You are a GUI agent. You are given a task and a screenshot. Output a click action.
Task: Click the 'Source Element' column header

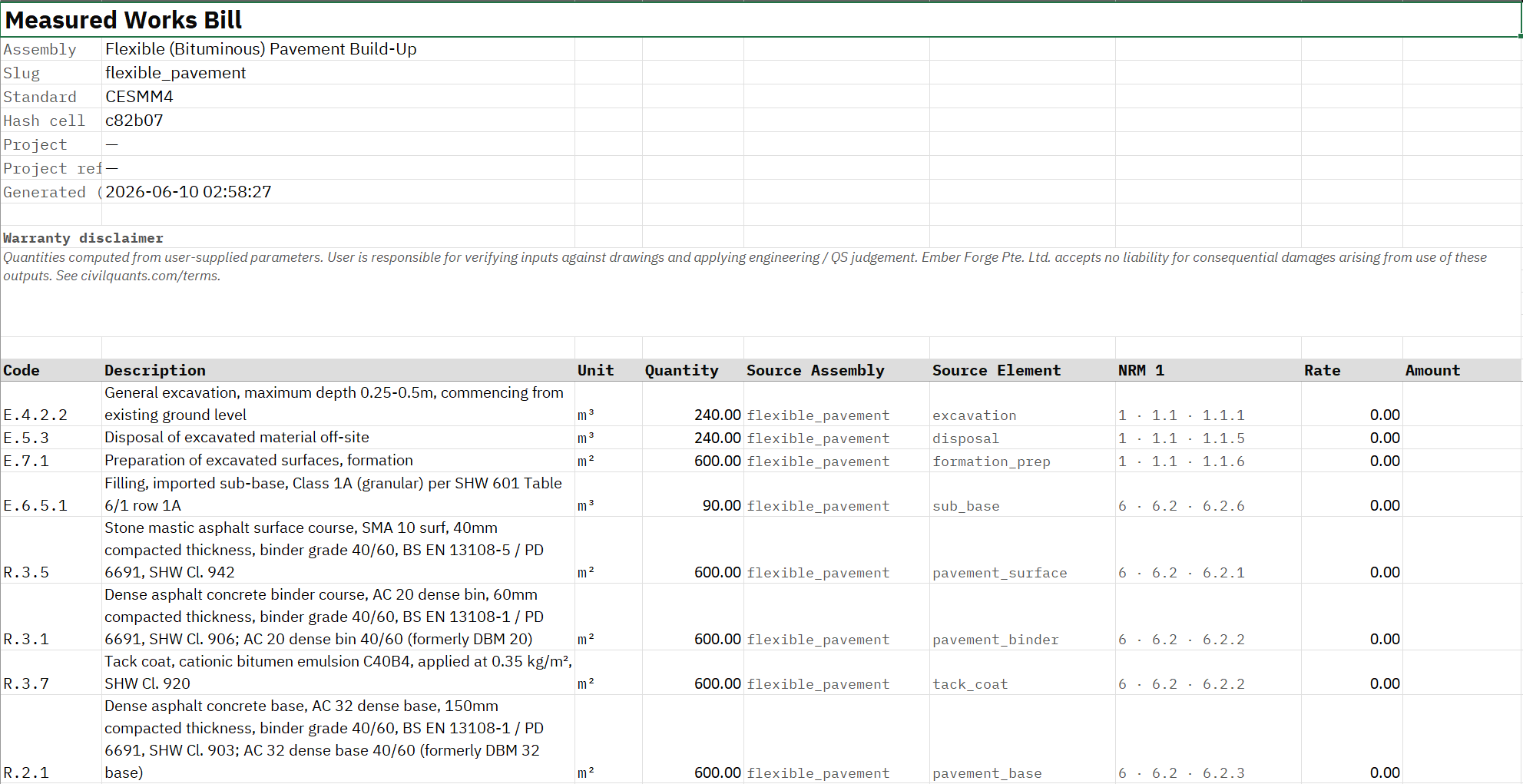point(1022,370)
